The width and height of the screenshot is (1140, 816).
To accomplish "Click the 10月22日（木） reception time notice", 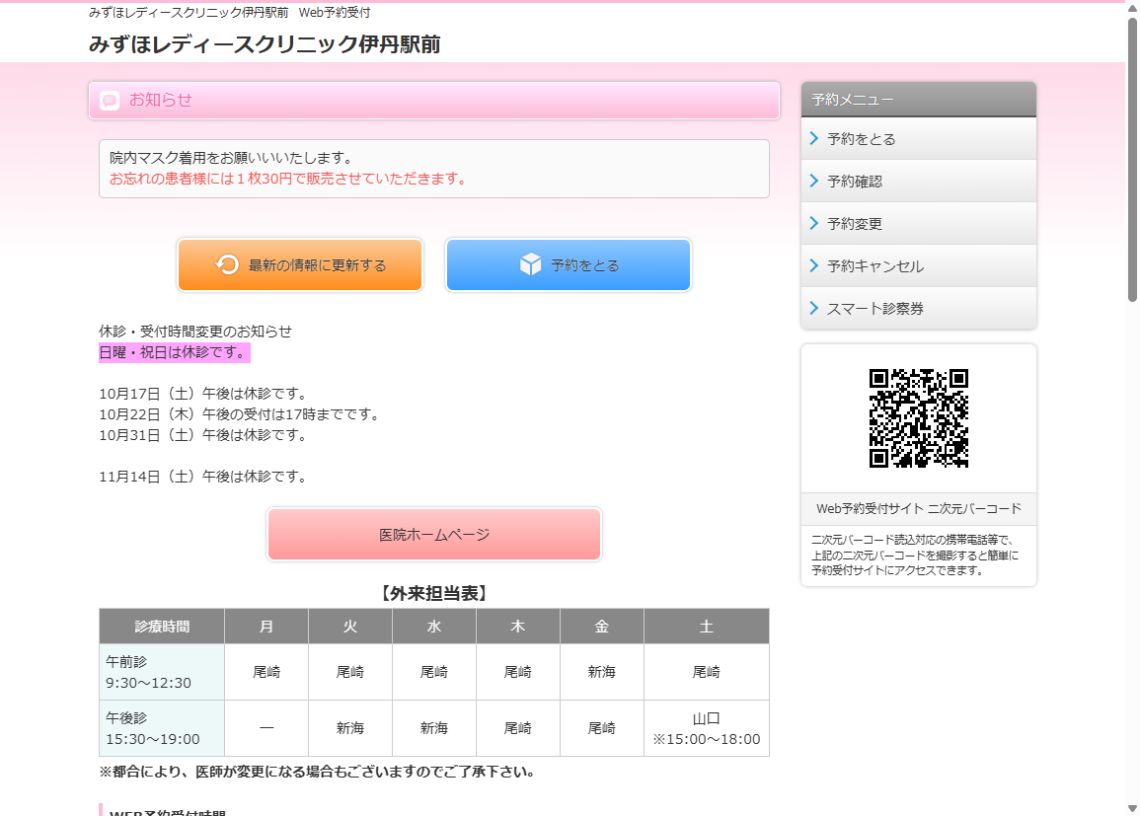I will 239,415.
